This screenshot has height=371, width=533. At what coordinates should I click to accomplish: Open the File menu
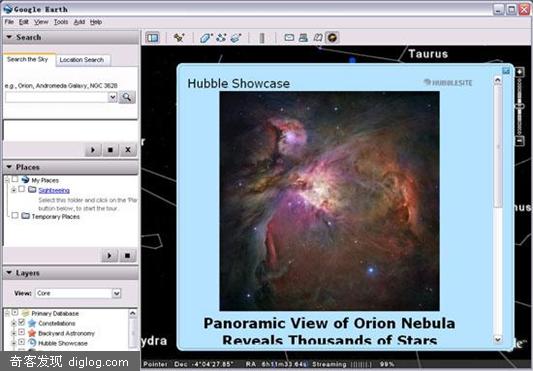click(x=9, y=22)
